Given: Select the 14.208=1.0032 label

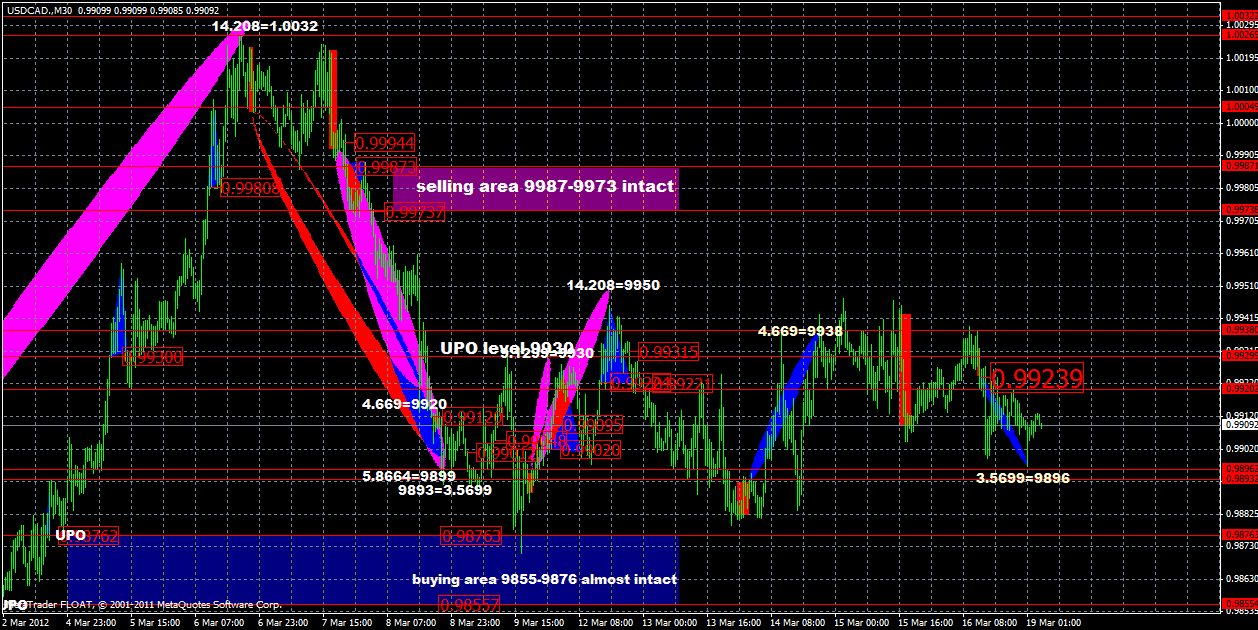Looking at the screenshot, I should click(266, 27).
